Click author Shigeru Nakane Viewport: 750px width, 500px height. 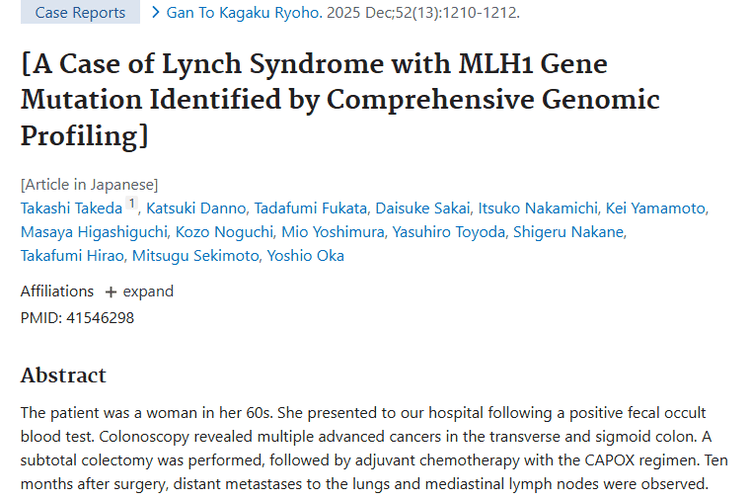click(569, 232)
